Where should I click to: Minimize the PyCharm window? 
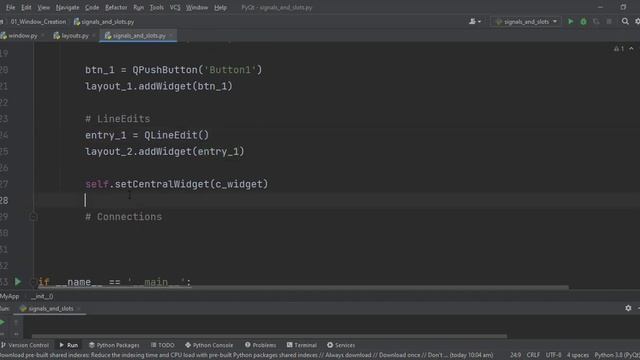point(600,7)
